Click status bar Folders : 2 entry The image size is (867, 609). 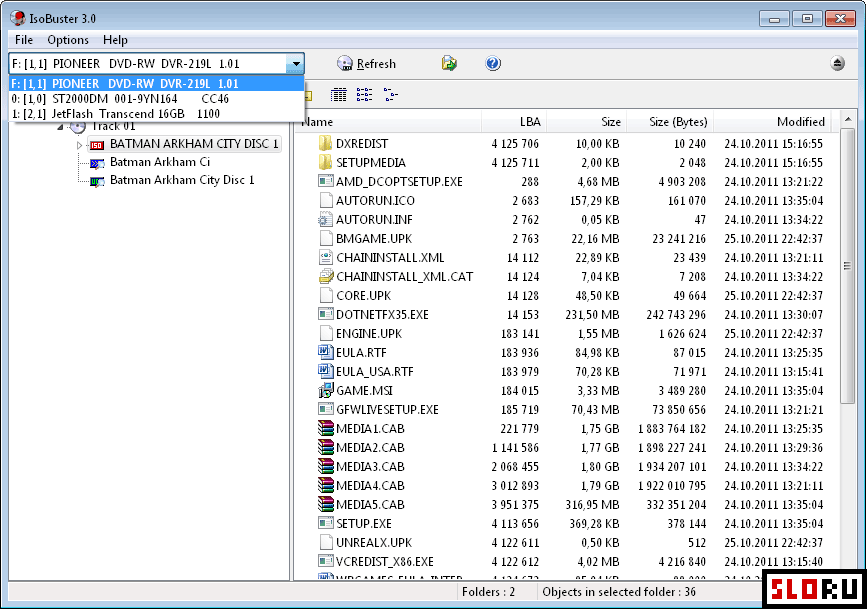488,592
